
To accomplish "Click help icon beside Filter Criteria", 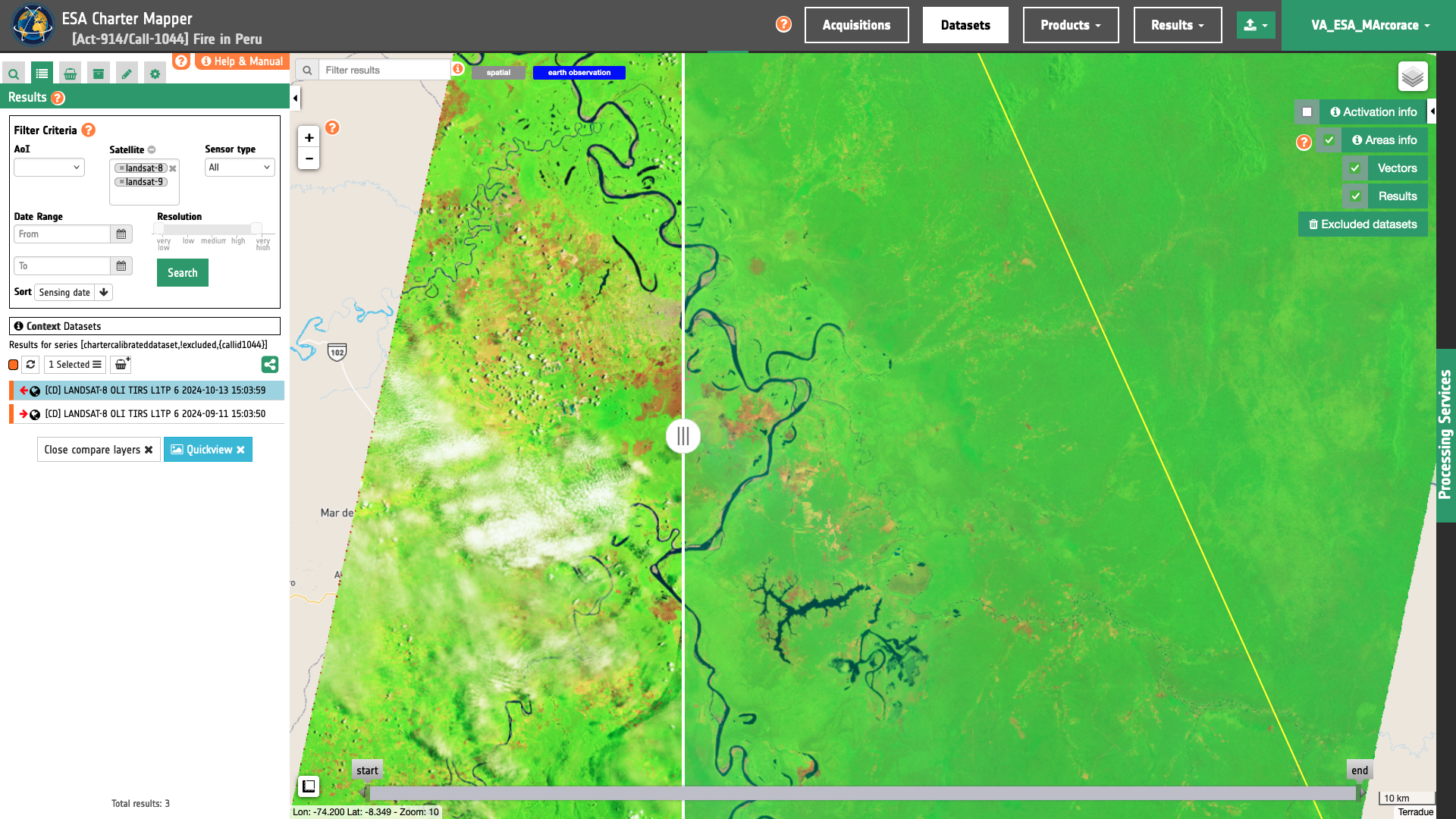I will click(88, 130).
